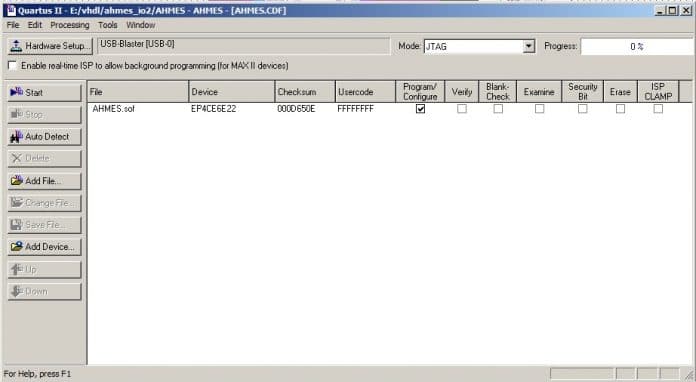Click the Start programming button
The image size is (696, 382).
coord(44,93)
